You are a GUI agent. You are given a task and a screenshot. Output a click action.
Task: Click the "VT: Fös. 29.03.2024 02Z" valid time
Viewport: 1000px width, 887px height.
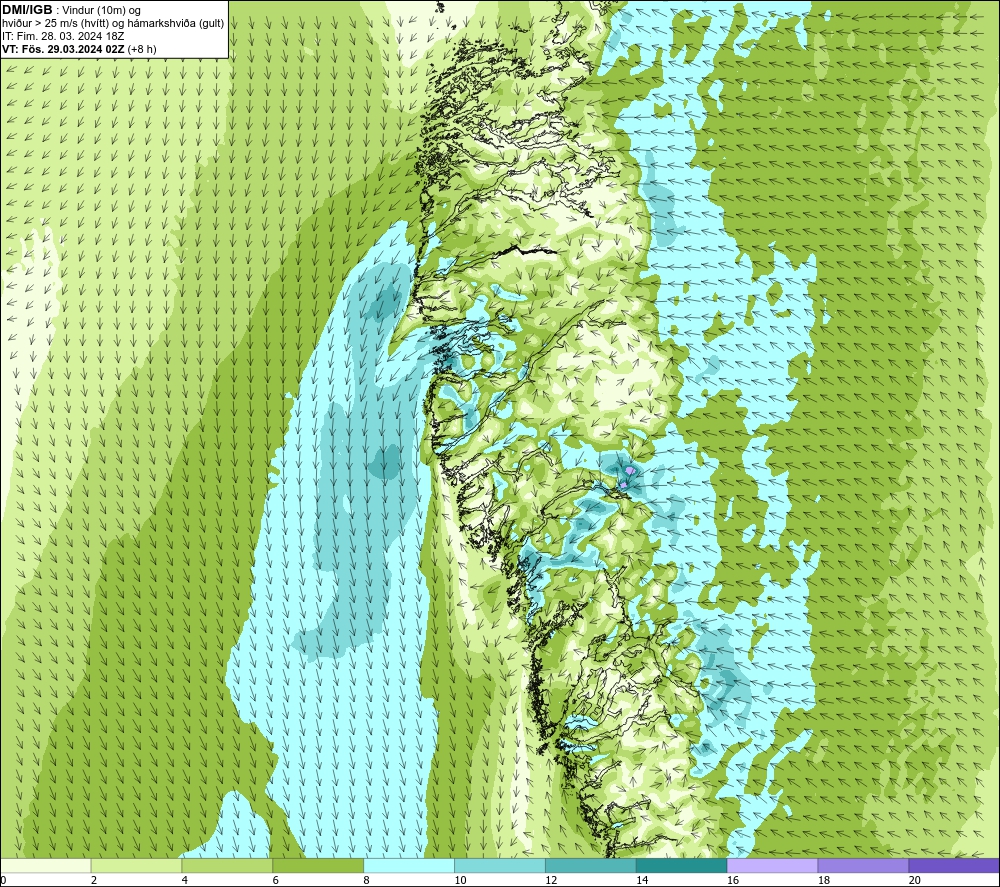pos(64,49)
